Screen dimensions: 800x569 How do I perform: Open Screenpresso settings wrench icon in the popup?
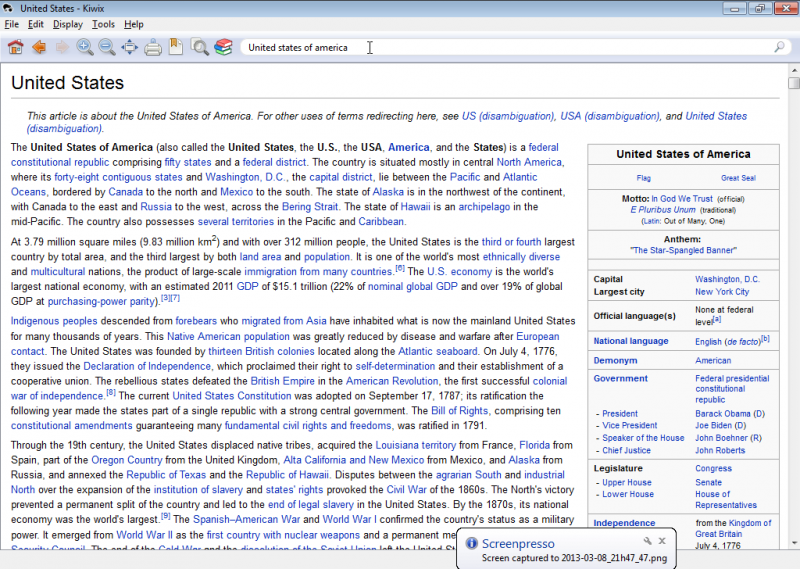(x=647, y=541)
